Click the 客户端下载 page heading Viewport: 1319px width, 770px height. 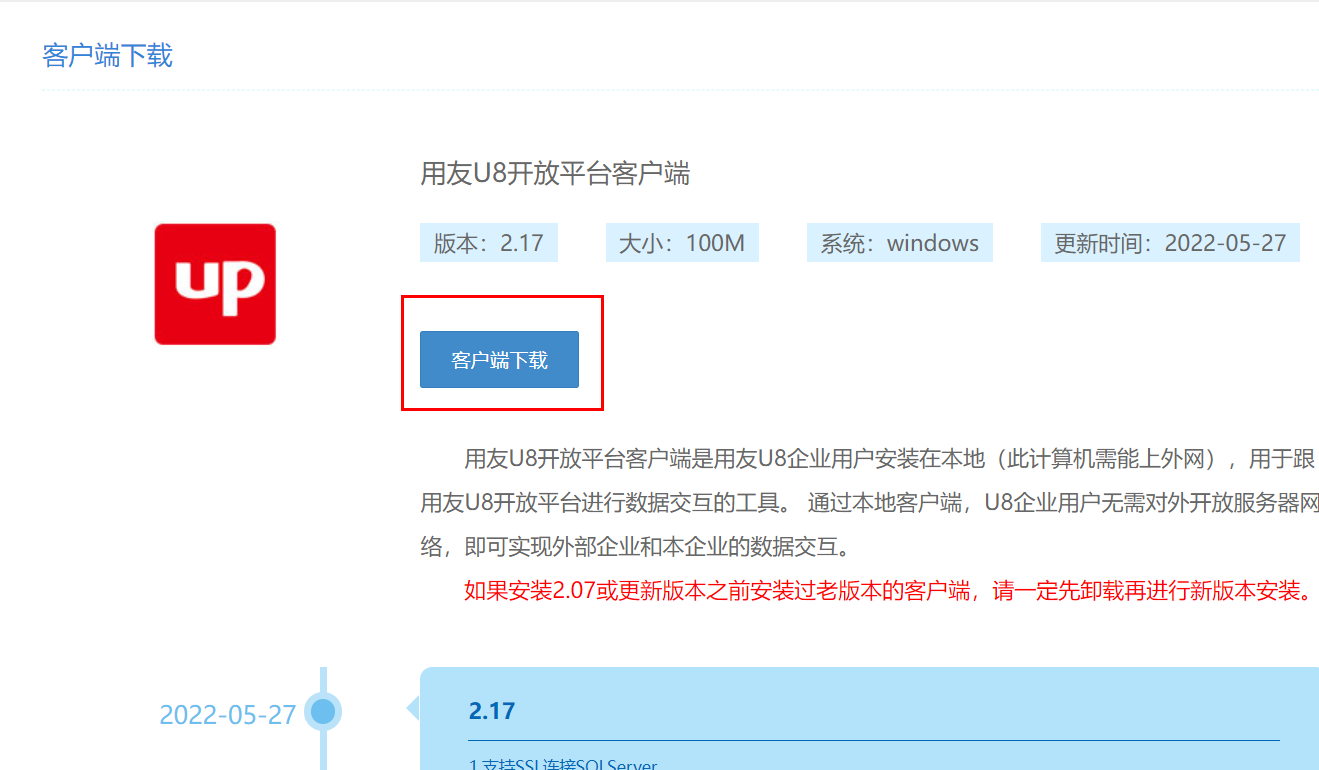(107, 56)
